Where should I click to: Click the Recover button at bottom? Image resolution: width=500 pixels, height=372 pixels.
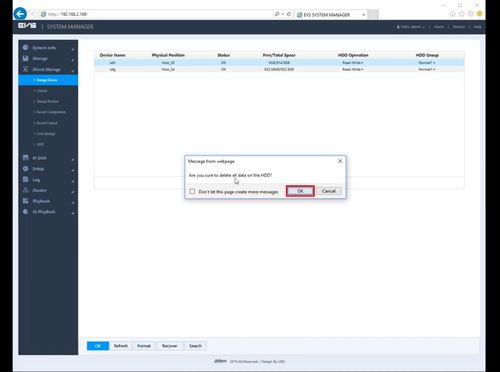click(x=170, y=346)
